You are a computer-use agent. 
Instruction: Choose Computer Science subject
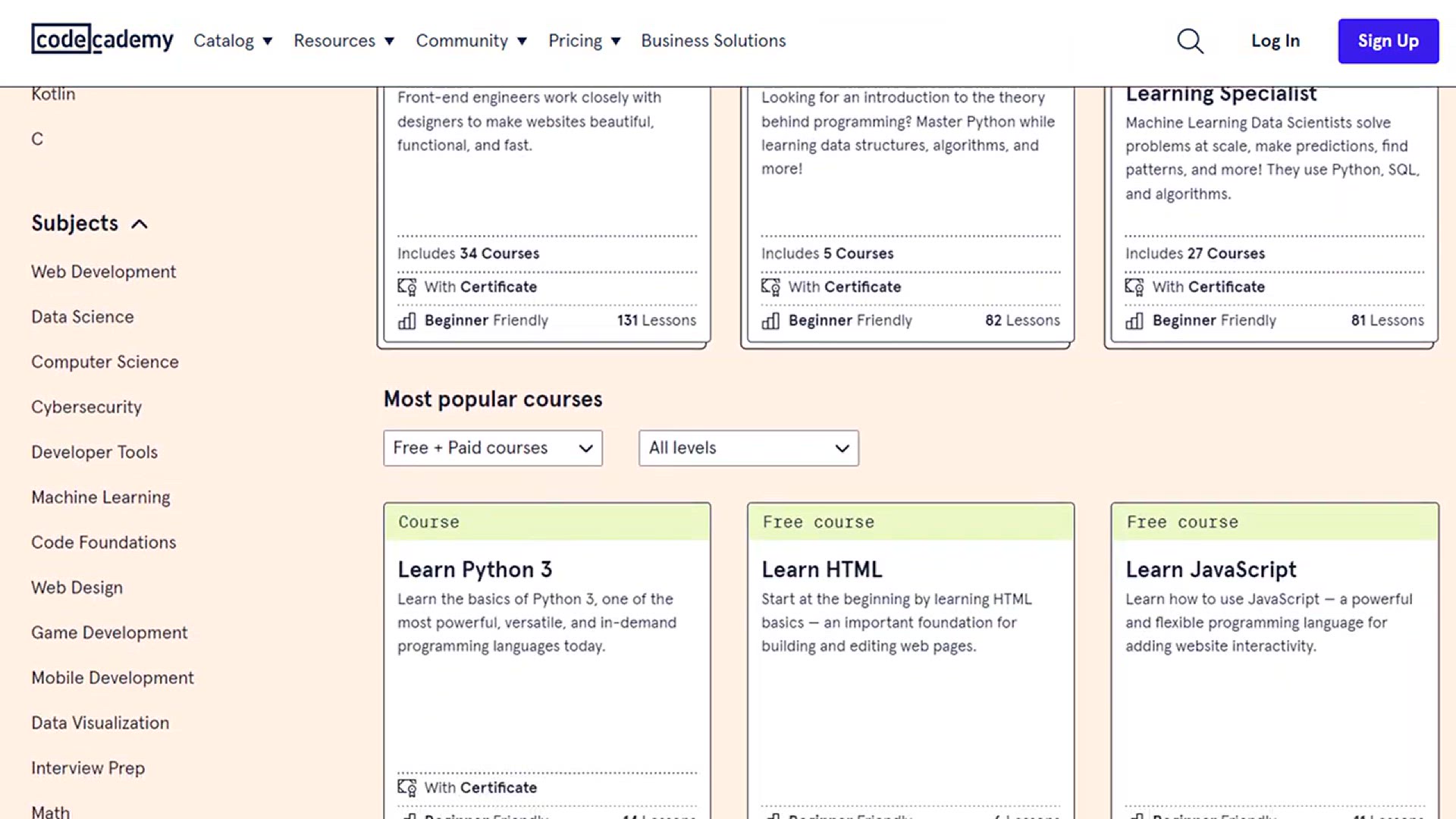pos(105,362)
